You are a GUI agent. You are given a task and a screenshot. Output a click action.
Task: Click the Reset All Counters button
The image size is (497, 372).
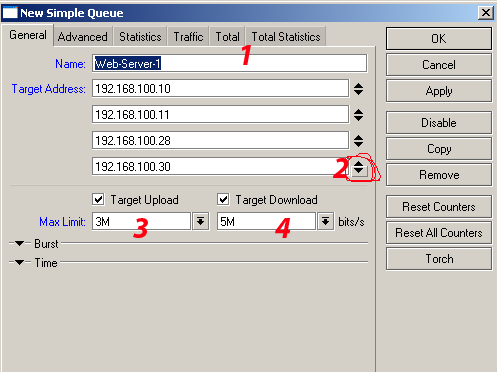[x=439, y=233]
